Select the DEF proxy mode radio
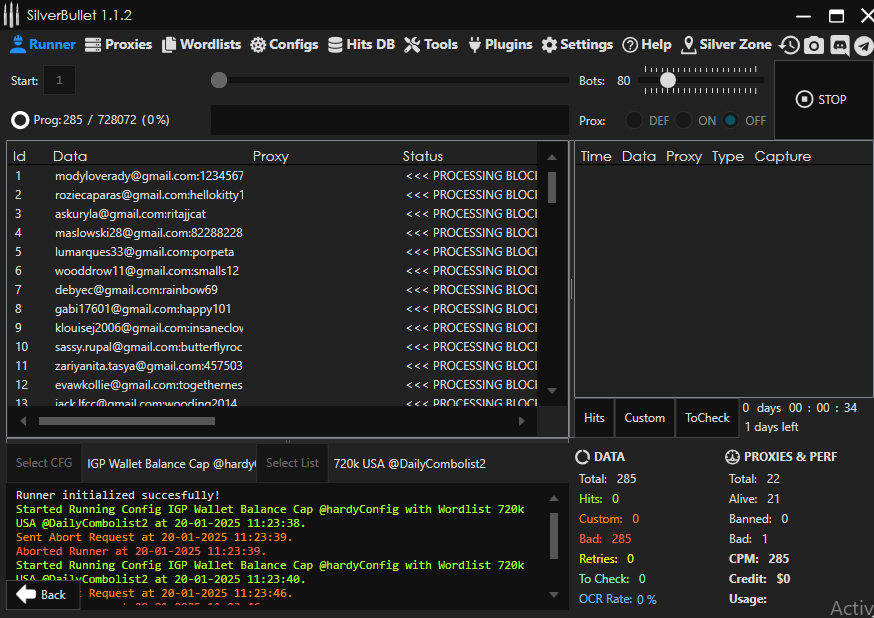Screen dimensions: 874x618 pos(634,120)
